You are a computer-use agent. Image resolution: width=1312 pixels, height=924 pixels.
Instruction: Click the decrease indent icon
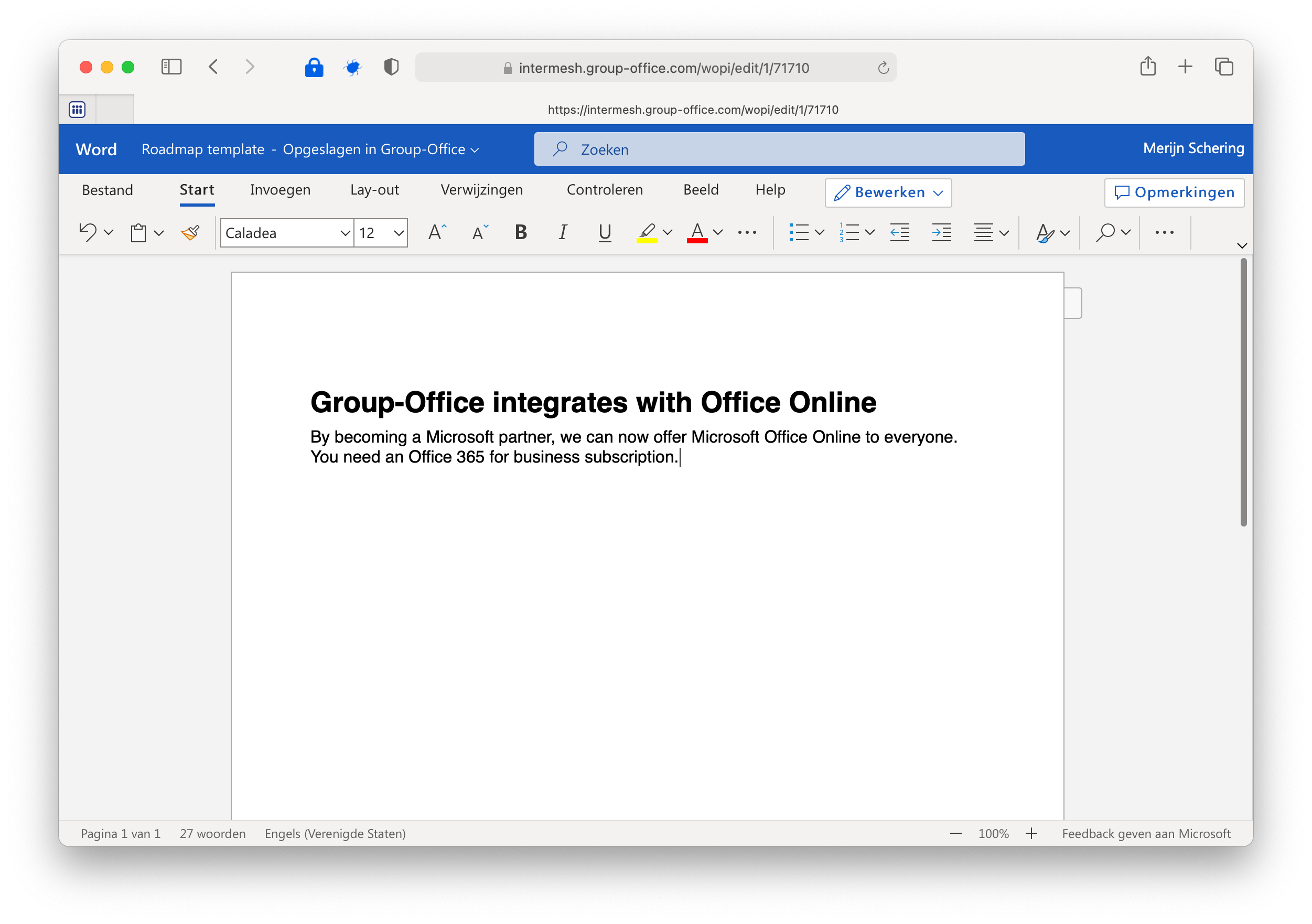click(x=899, y=232)
